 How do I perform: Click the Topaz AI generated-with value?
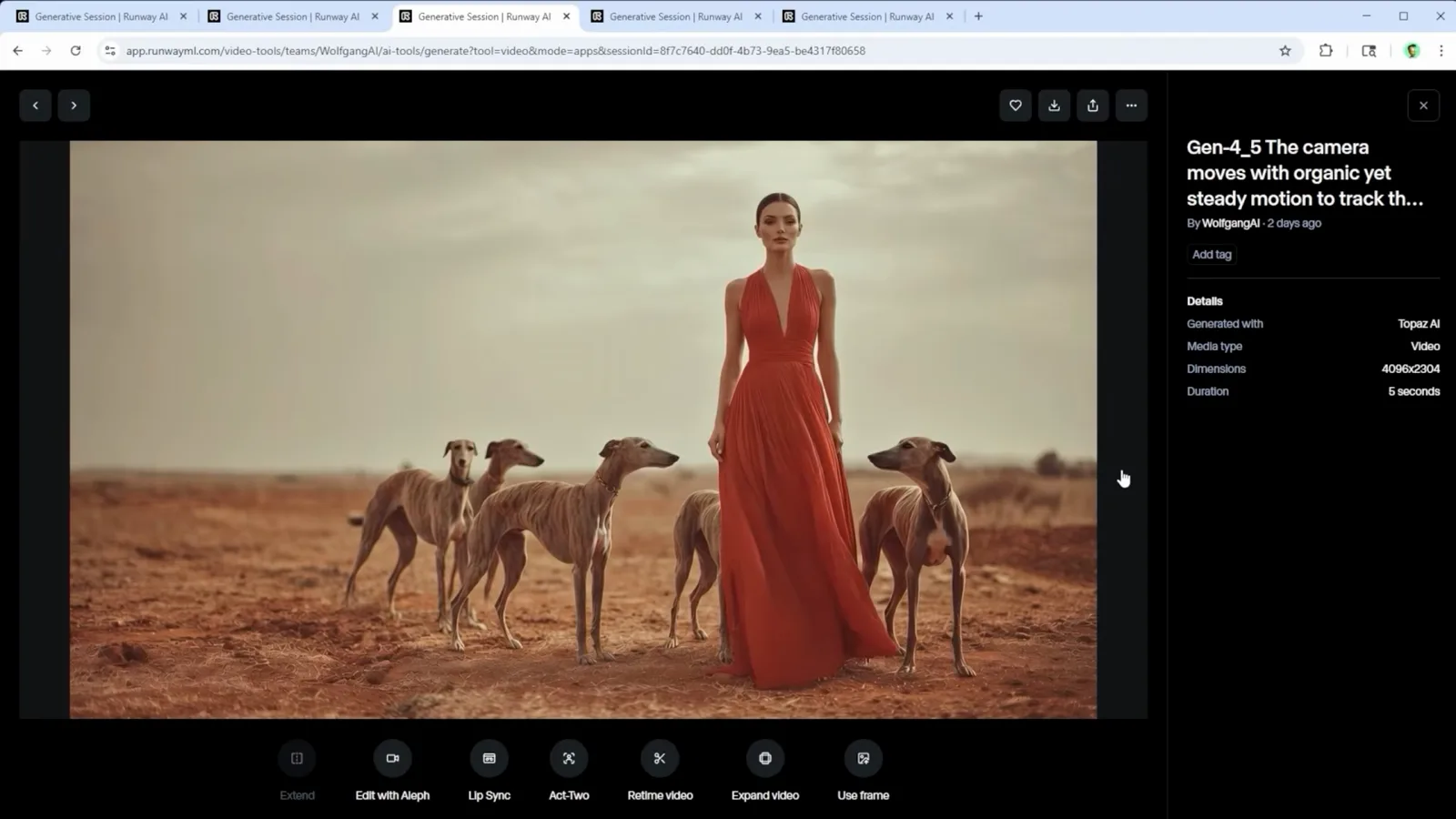tap(1419, 324)
